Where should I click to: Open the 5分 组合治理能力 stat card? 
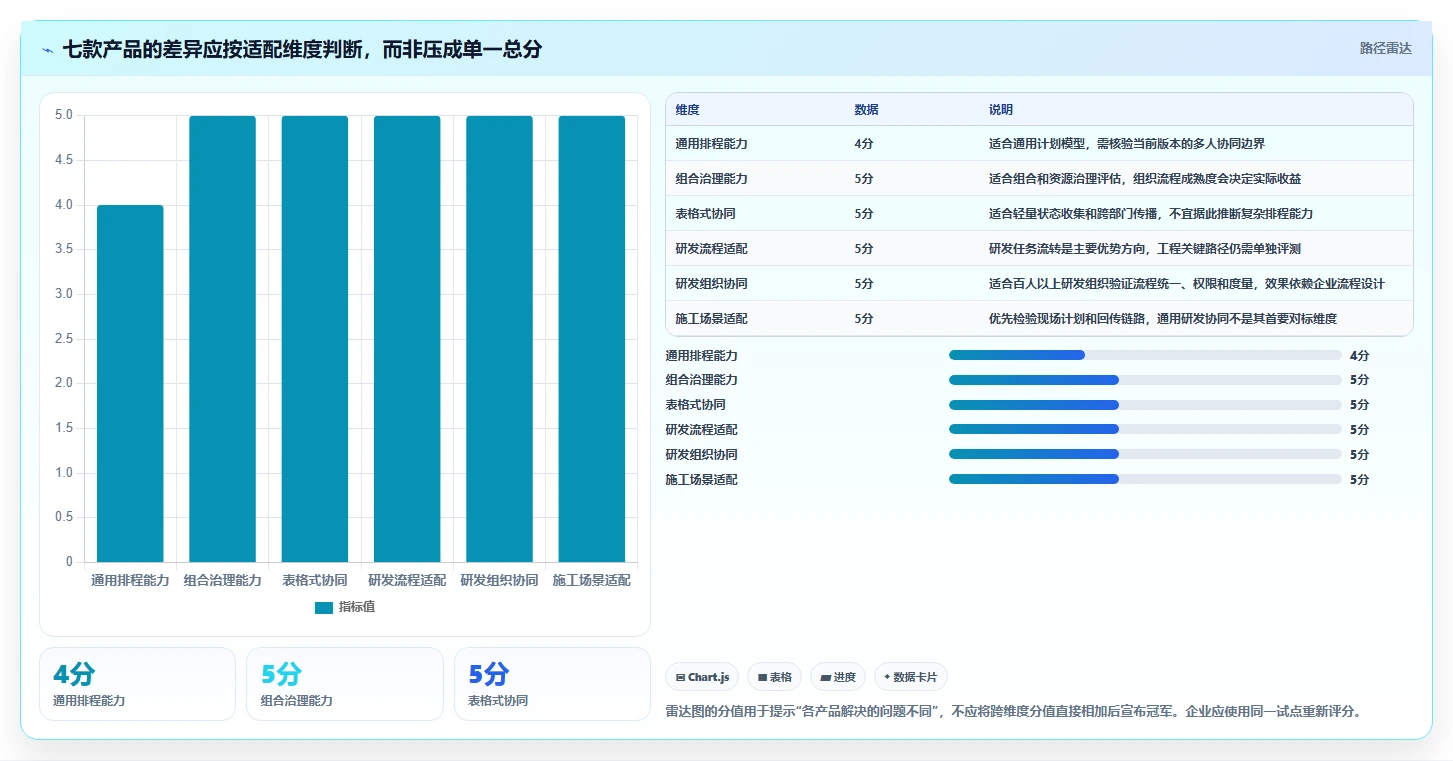pyautogui.click(x=345, y=684)
